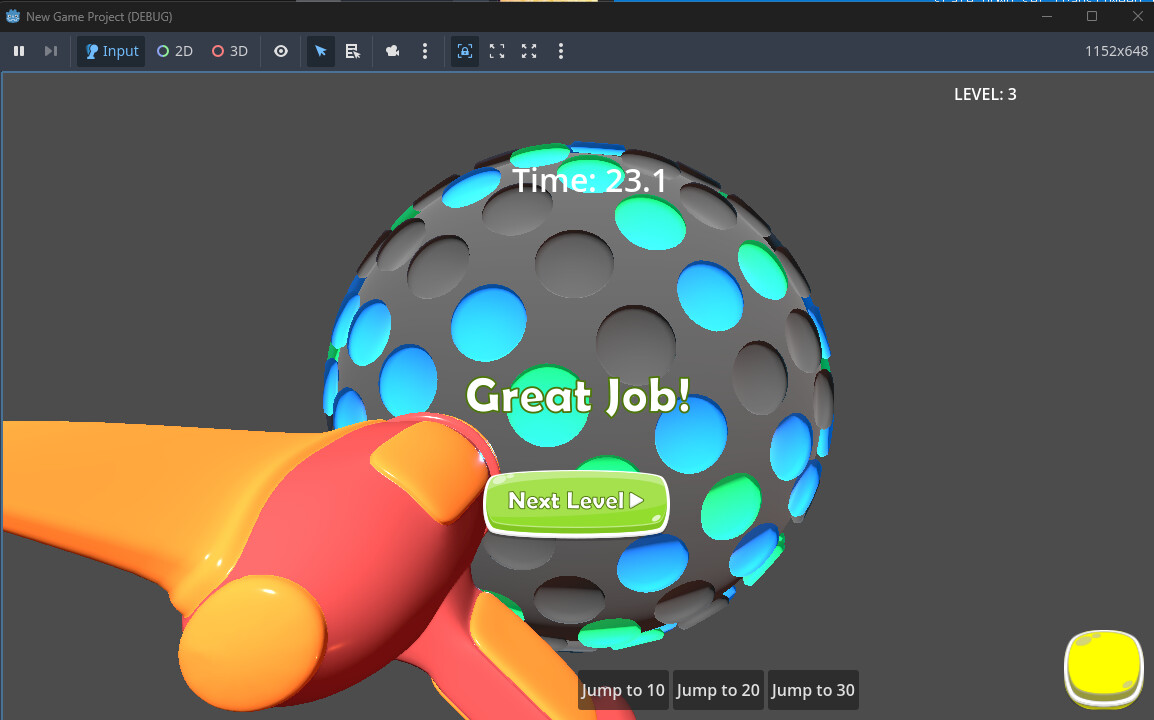Toggle embedded game lock icon
The width and height of the screenshot is (1154, 720).
pyautogui.click(x=464, y=51)
